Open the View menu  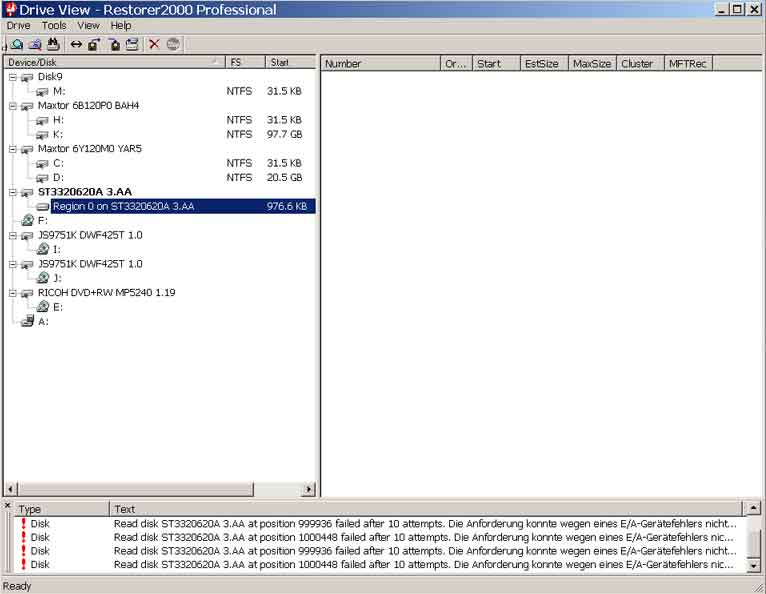click(x=88, y=25)
